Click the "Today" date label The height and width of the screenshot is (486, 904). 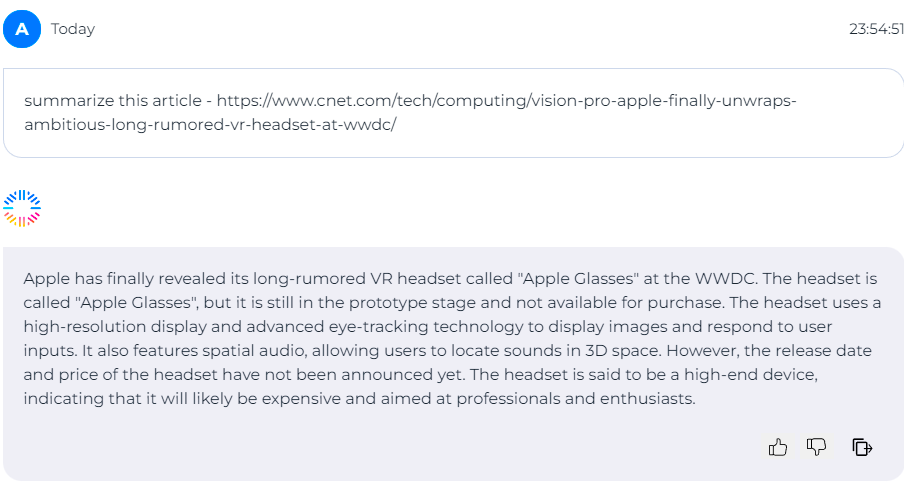(x=73, y=29)
